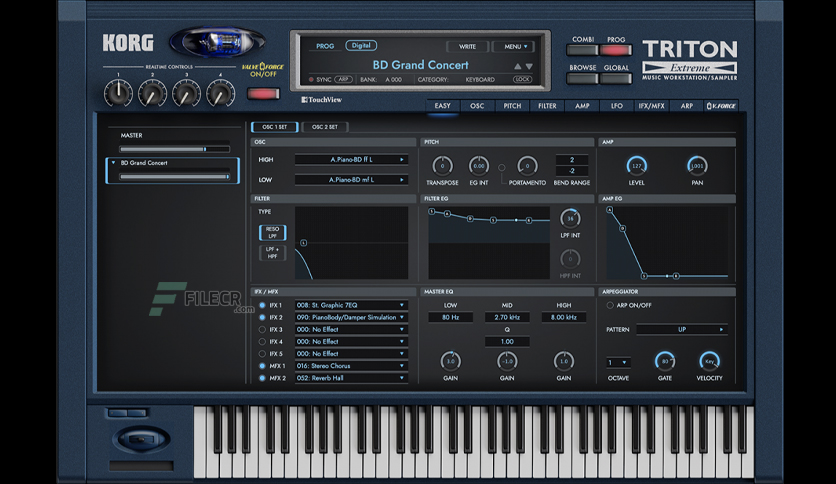Toggle Valve Force on/off red button
Viewport: 836px width, 484px height.
(x=263, y=94)
